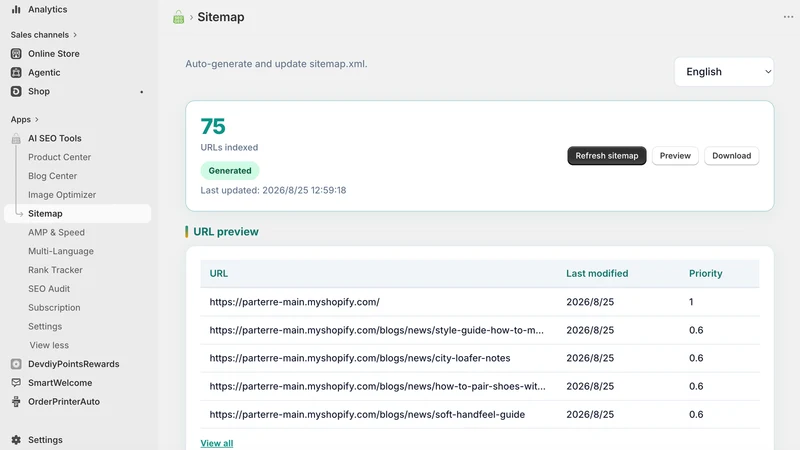Open Rank Tracker page
The width and height of the screenshot is (800, 450).
click(55, 270)
